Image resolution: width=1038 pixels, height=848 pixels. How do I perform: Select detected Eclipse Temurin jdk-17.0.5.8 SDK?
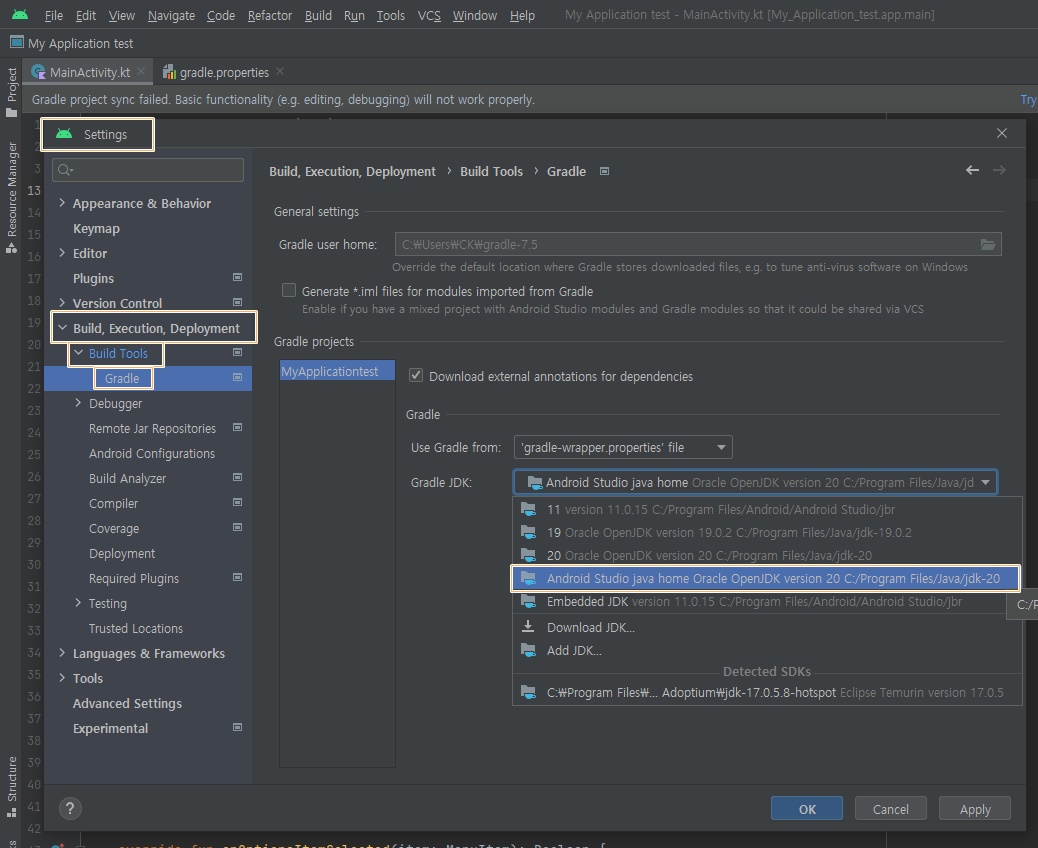(767, 692)
